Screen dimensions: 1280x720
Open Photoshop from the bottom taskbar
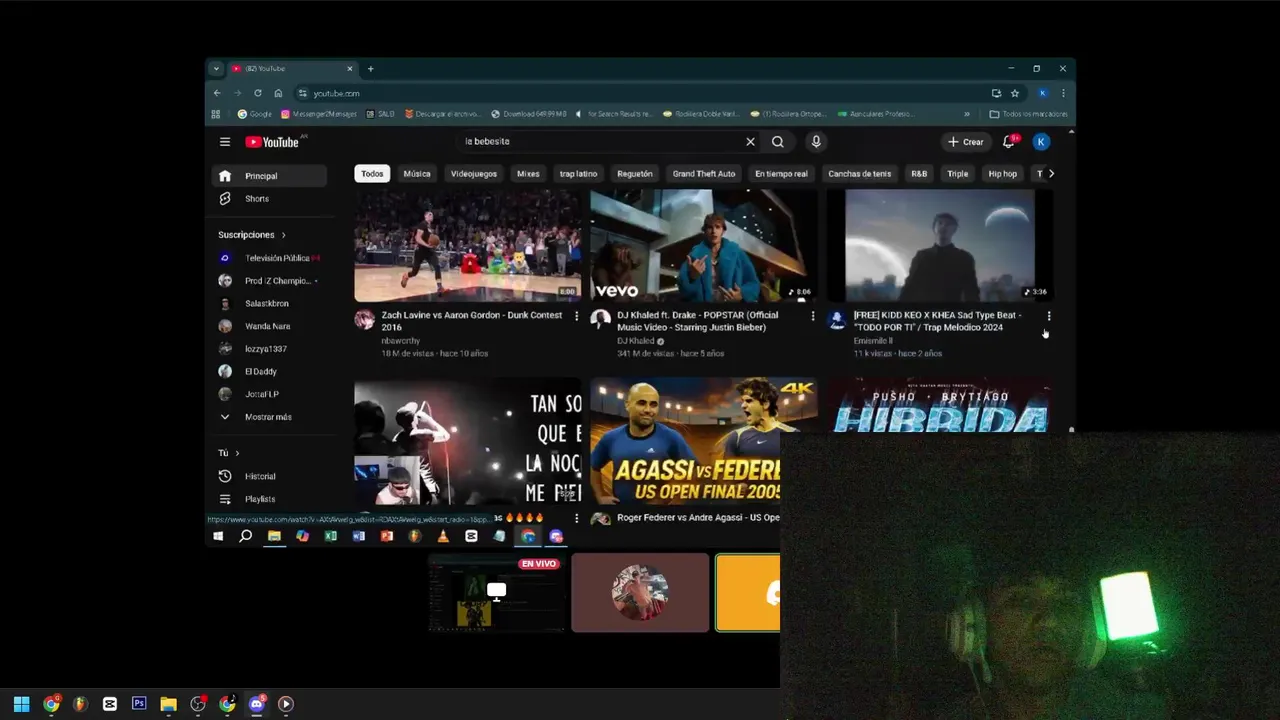[x=139, y=704]
